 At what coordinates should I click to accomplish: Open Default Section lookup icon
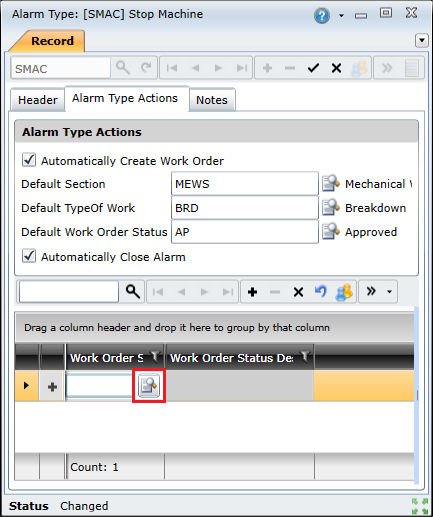331,183
